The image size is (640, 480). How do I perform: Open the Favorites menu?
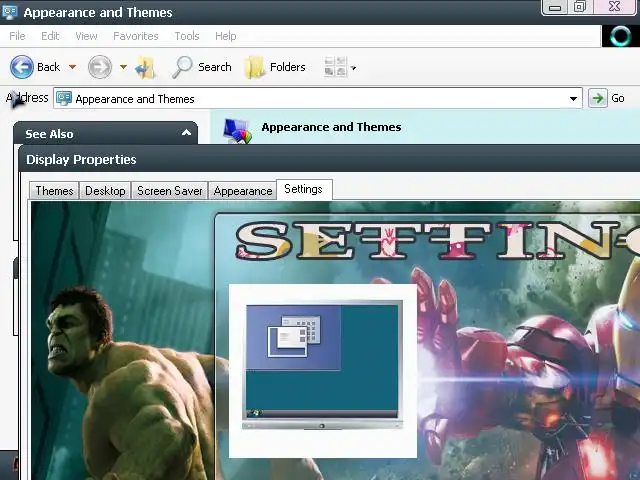tap(136, 36)
